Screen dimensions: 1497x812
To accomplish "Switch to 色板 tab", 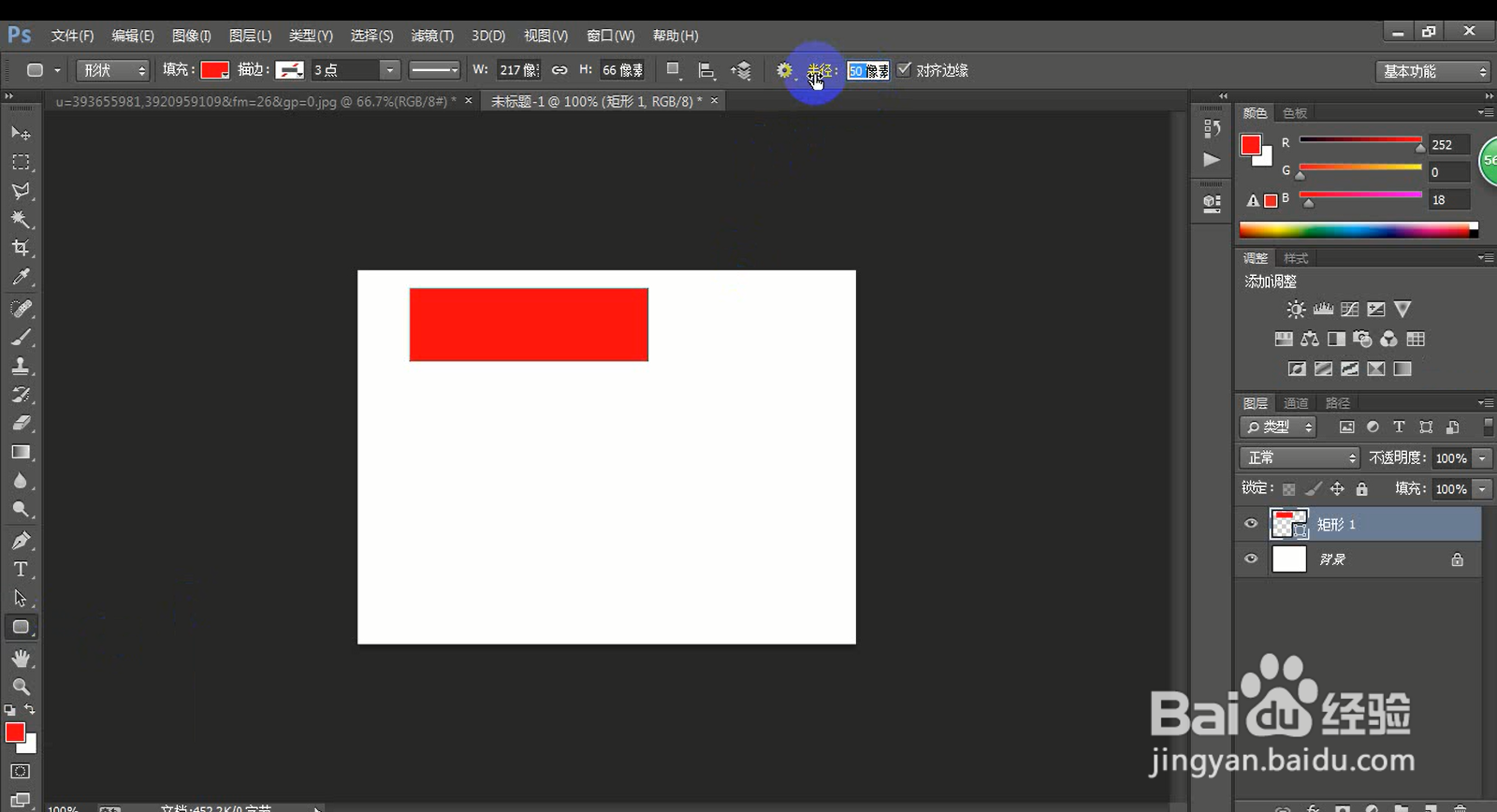I will 1295,113.
